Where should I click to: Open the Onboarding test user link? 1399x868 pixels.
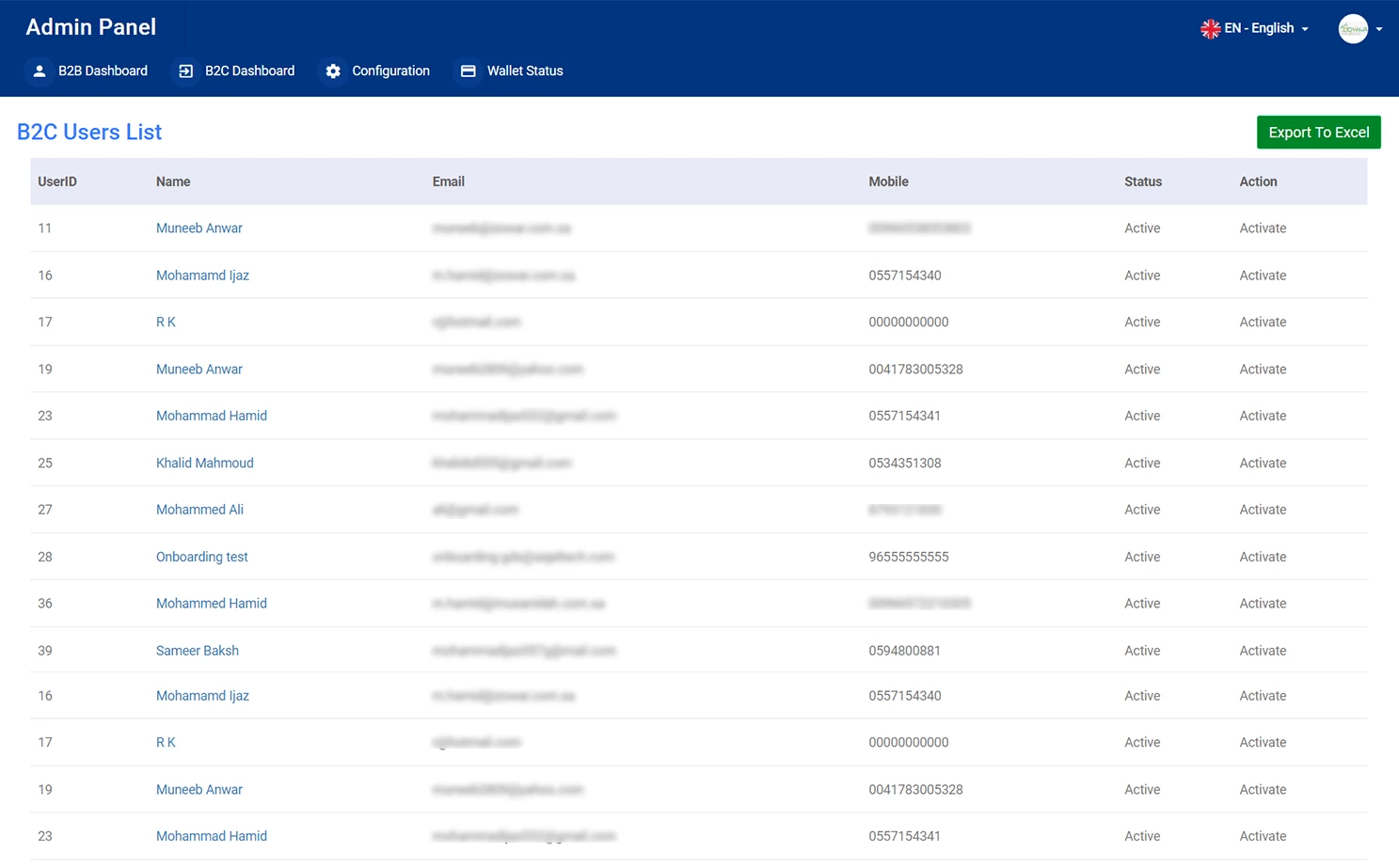201,557
